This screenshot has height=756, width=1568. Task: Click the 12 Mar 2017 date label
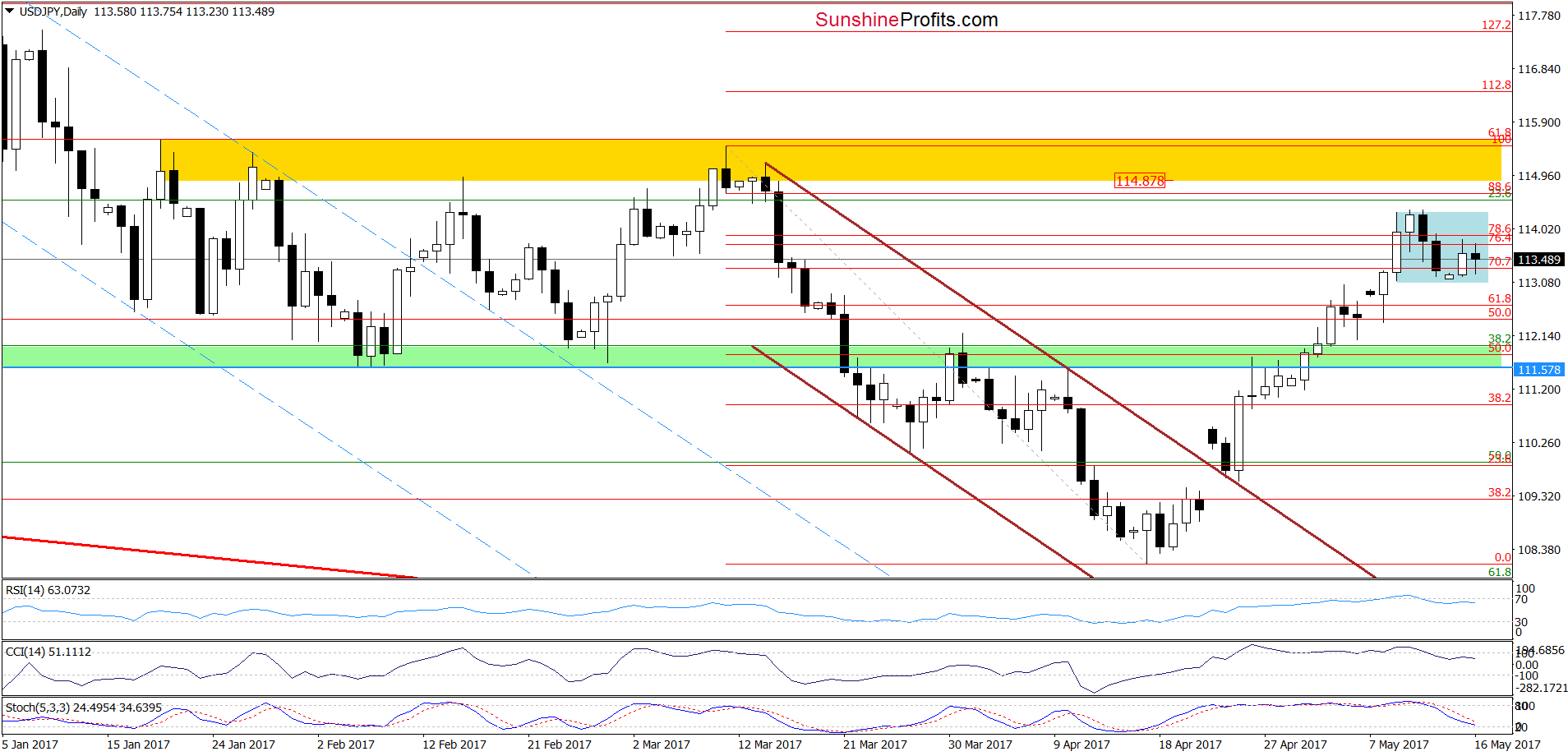tap(770, 744)
